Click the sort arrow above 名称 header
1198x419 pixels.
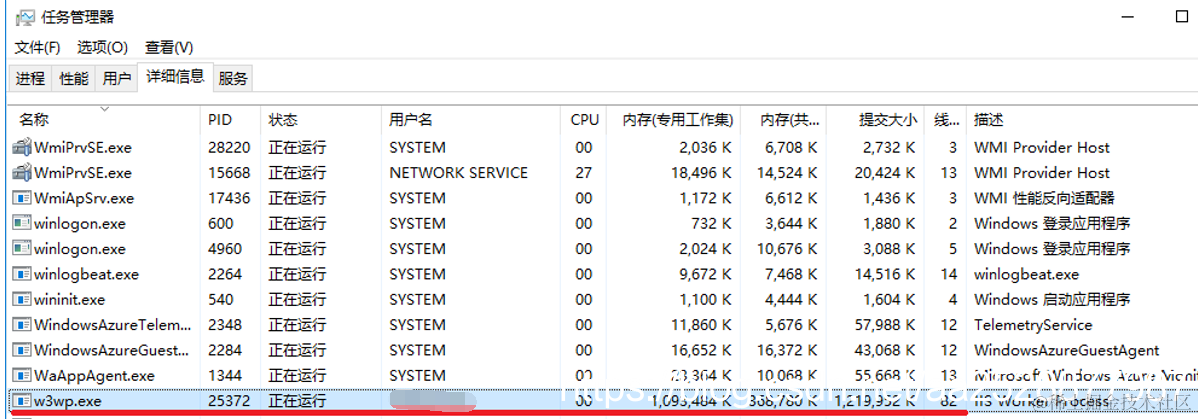coord(105,109)
